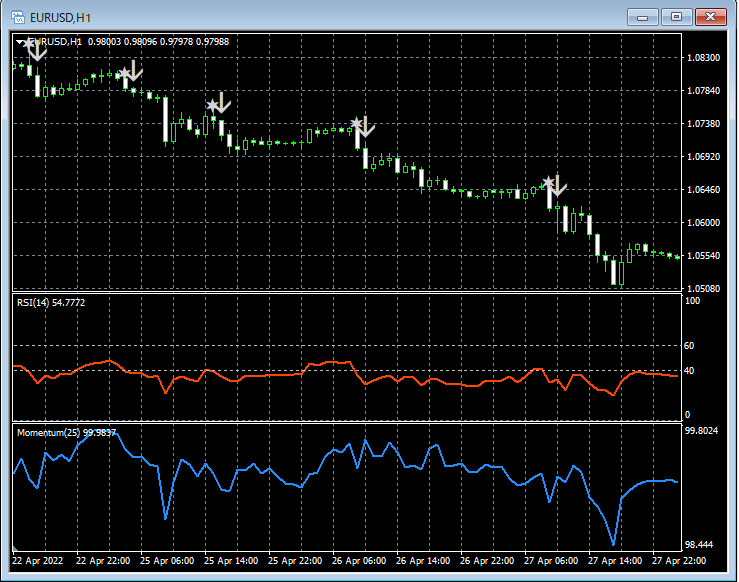Click the small triangle before EURUSD,H1 chart label
This screenshot has height=582, width=739.
(x=19, y=42)
